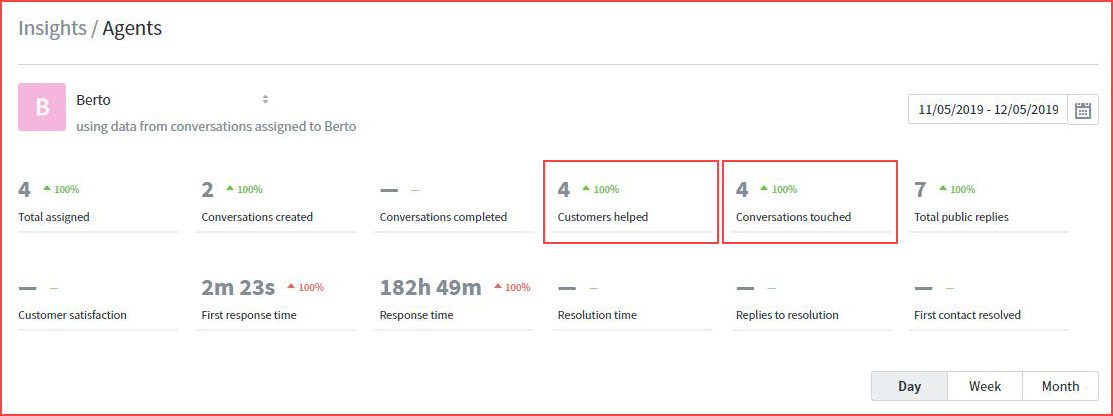
Task: Select the First response time metric
Action: (275, 301)
